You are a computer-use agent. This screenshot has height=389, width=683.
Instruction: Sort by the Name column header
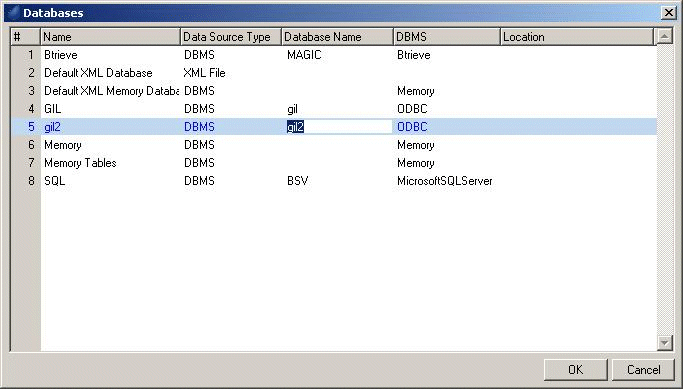[111, 37]
